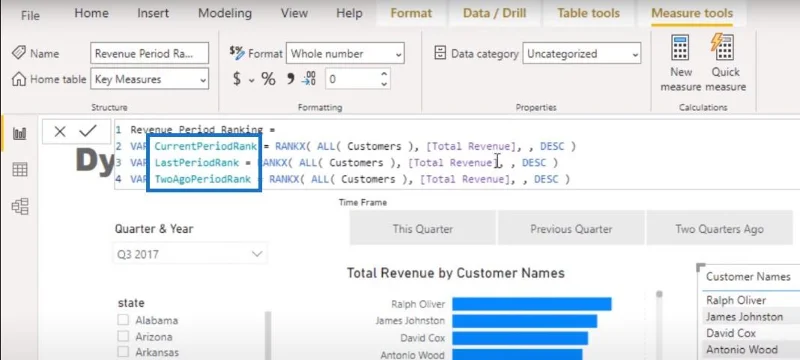This screenshot has width=800, height=360.
Task: Switch to the Insert ribbon tab
Action: point(153,13)
